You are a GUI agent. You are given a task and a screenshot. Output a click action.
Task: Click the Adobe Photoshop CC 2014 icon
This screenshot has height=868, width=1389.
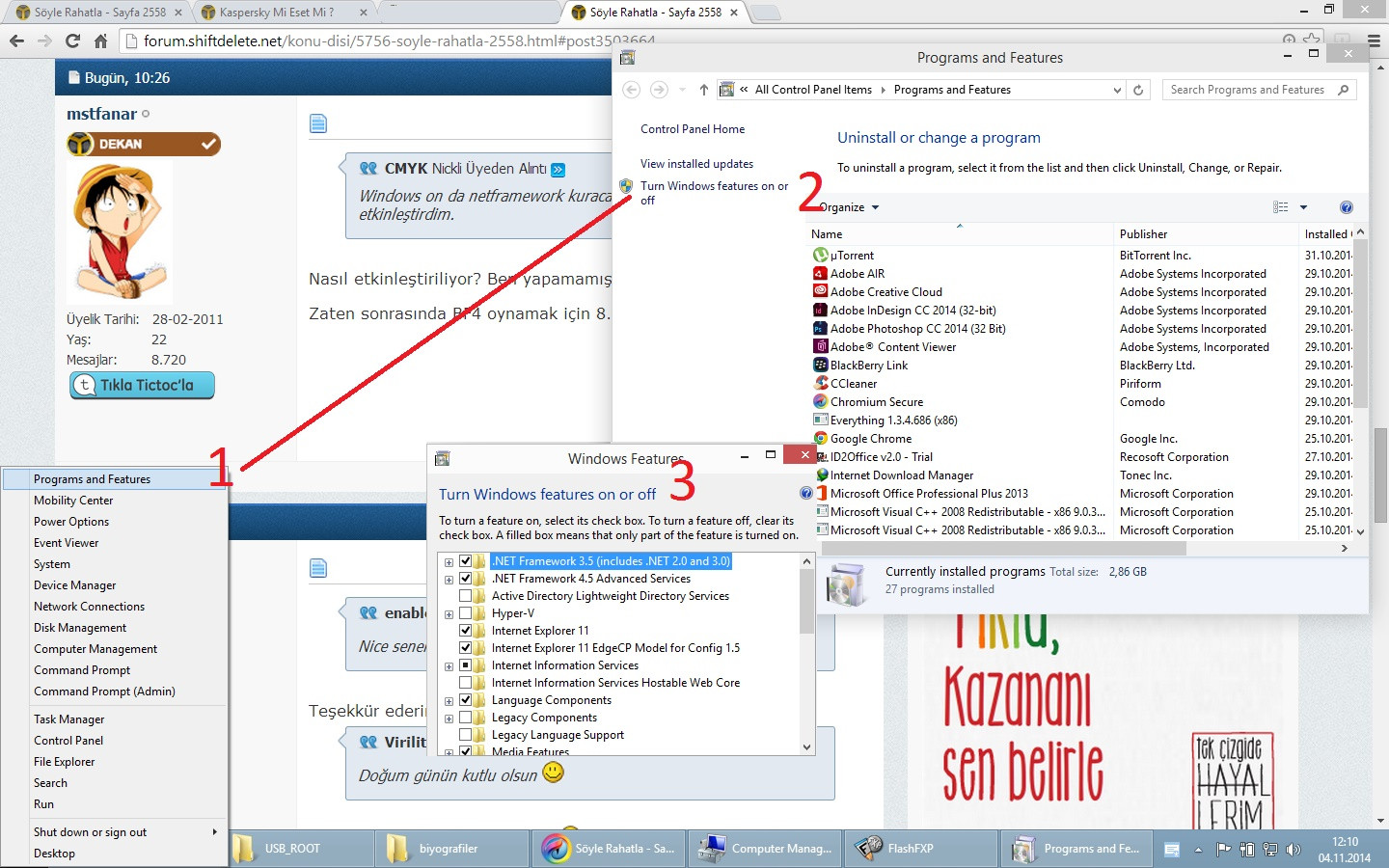[821, 329]
